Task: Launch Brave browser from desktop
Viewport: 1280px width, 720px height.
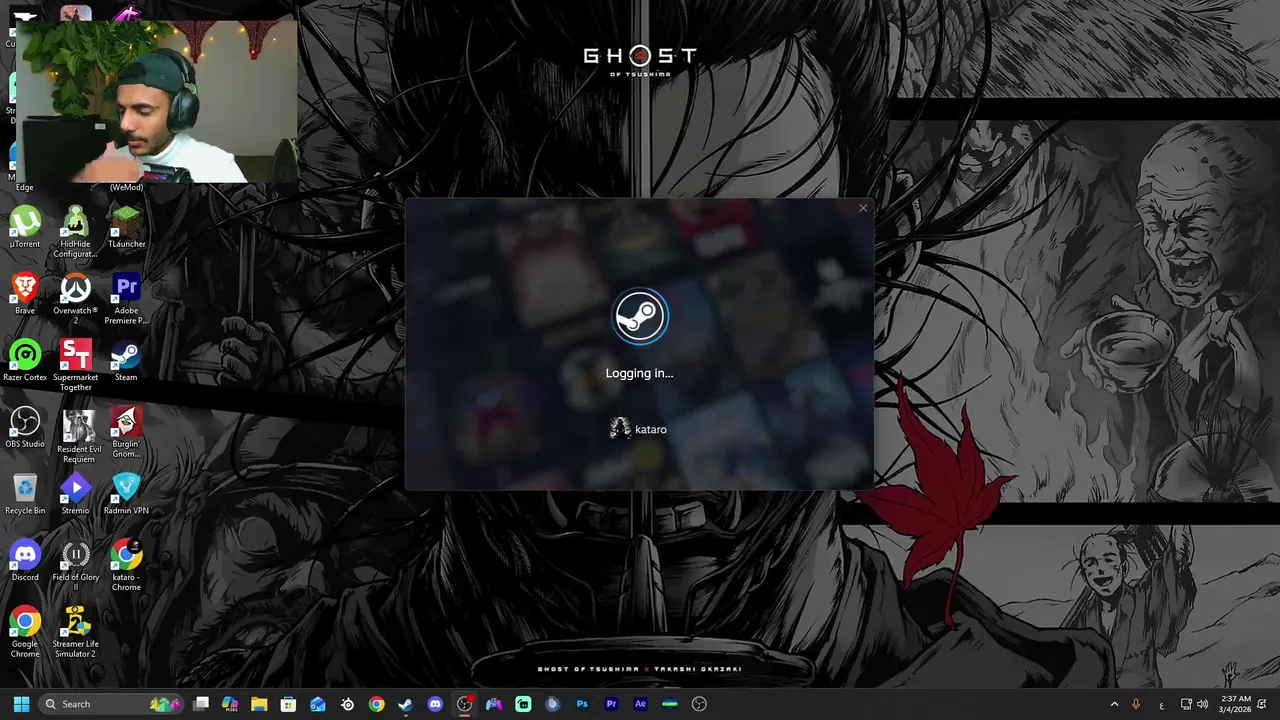Action: tap(25, 294)
